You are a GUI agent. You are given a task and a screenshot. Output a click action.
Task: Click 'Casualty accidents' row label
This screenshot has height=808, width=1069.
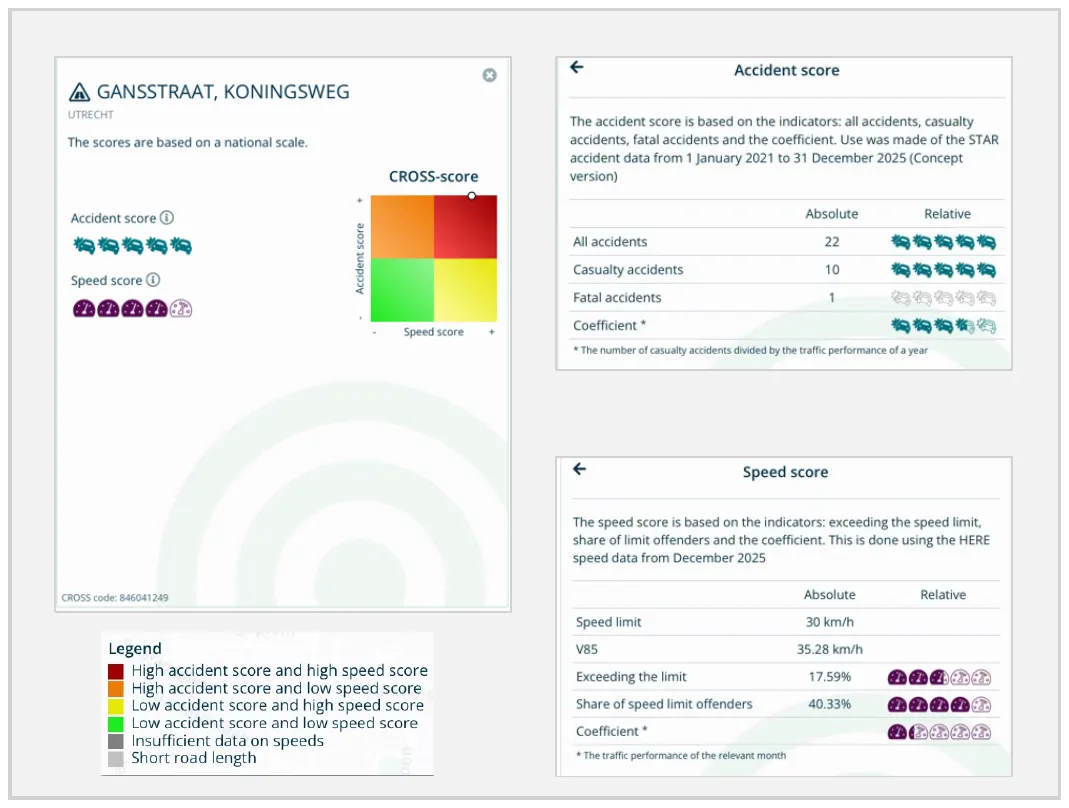pos(628,270)
